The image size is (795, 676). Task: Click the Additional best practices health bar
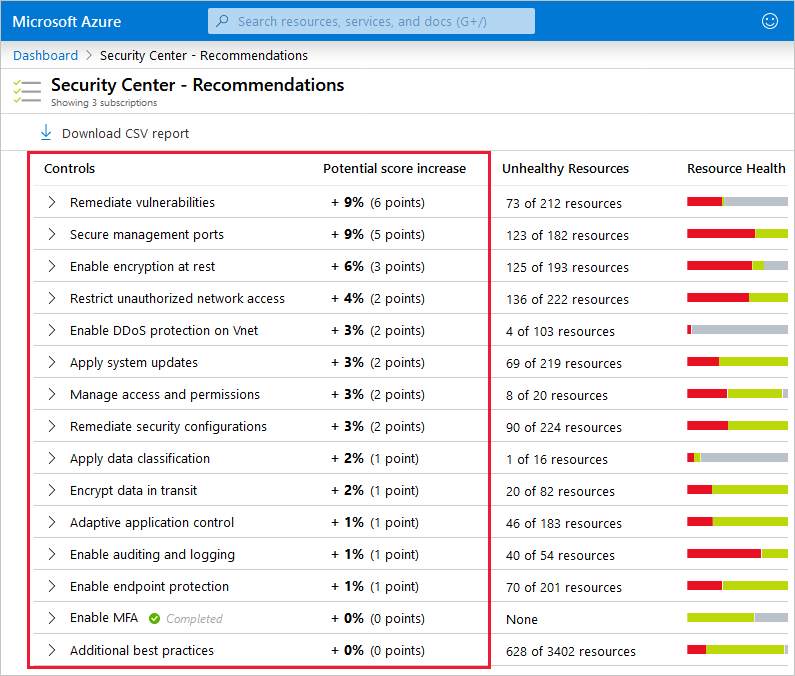click(737, 650)
